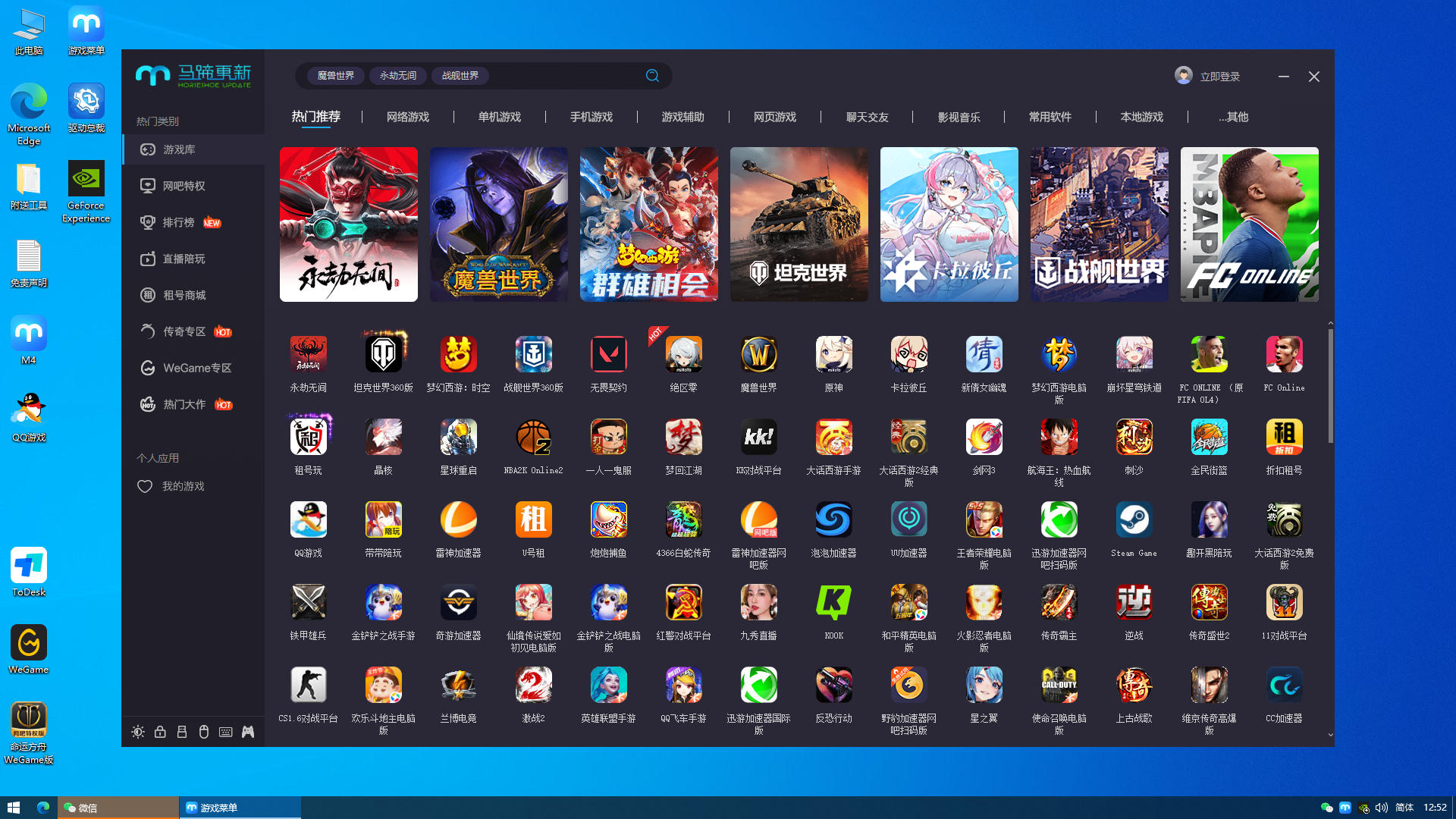1456x819 pixels.
Task: Open the 坦克世界 banner thumbnail
Action: coord(799,224)
